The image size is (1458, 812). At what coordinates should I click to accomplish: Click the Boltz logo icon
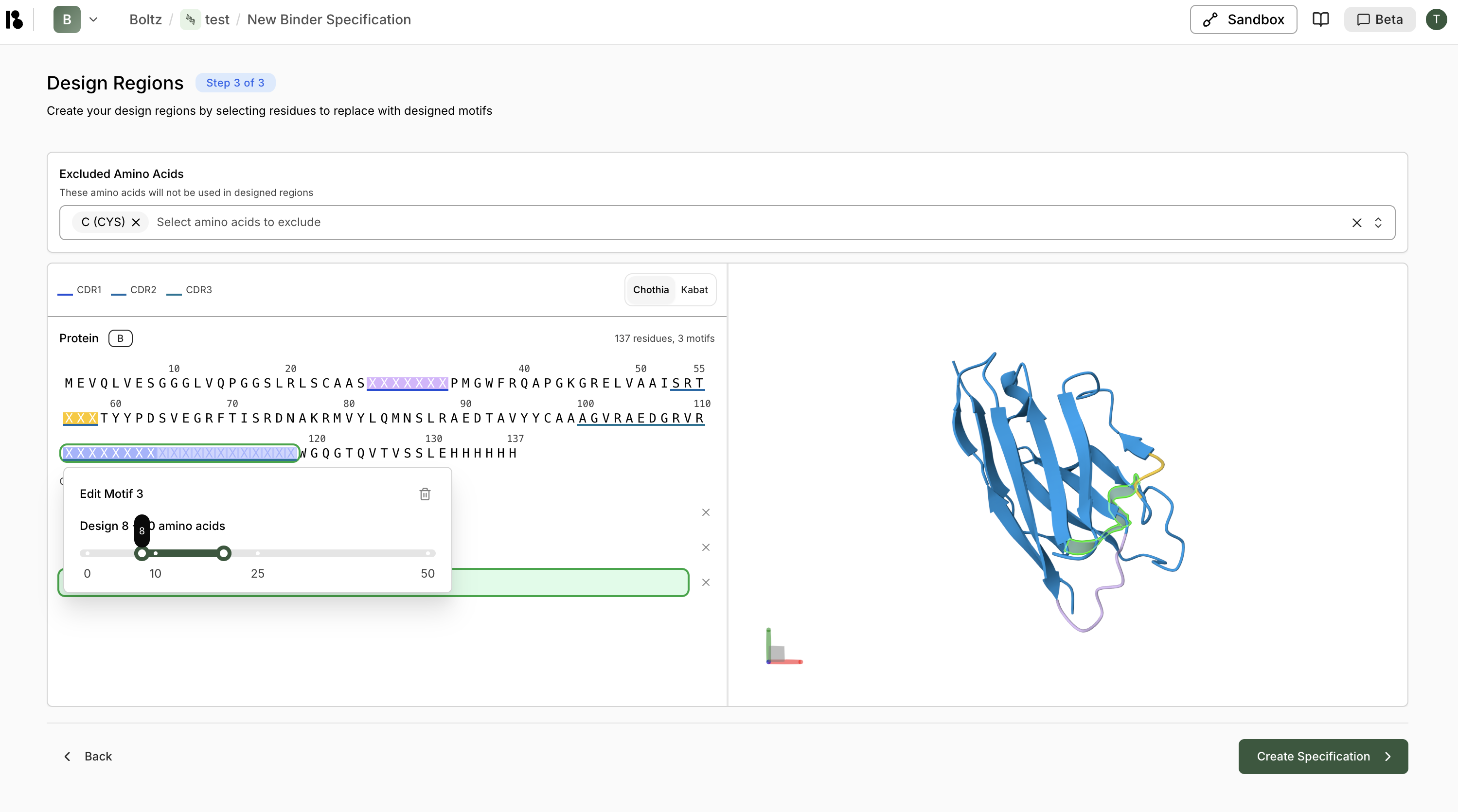[14, 19]
